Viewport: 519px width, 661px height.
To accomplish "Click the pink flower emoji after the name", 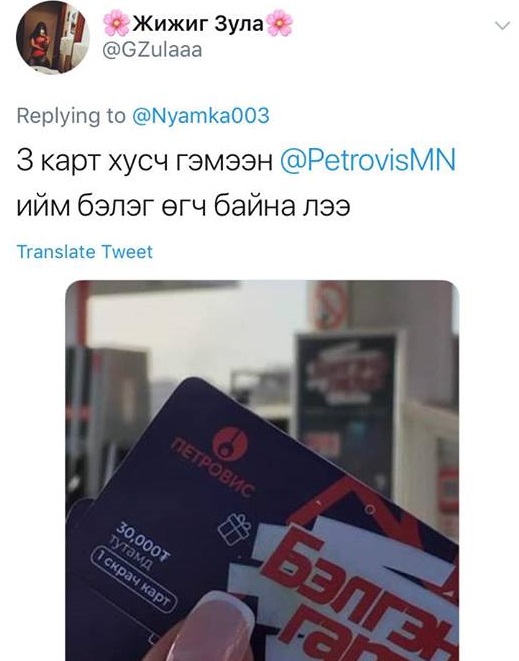I will pyautogui.click(x=280, y=24).
